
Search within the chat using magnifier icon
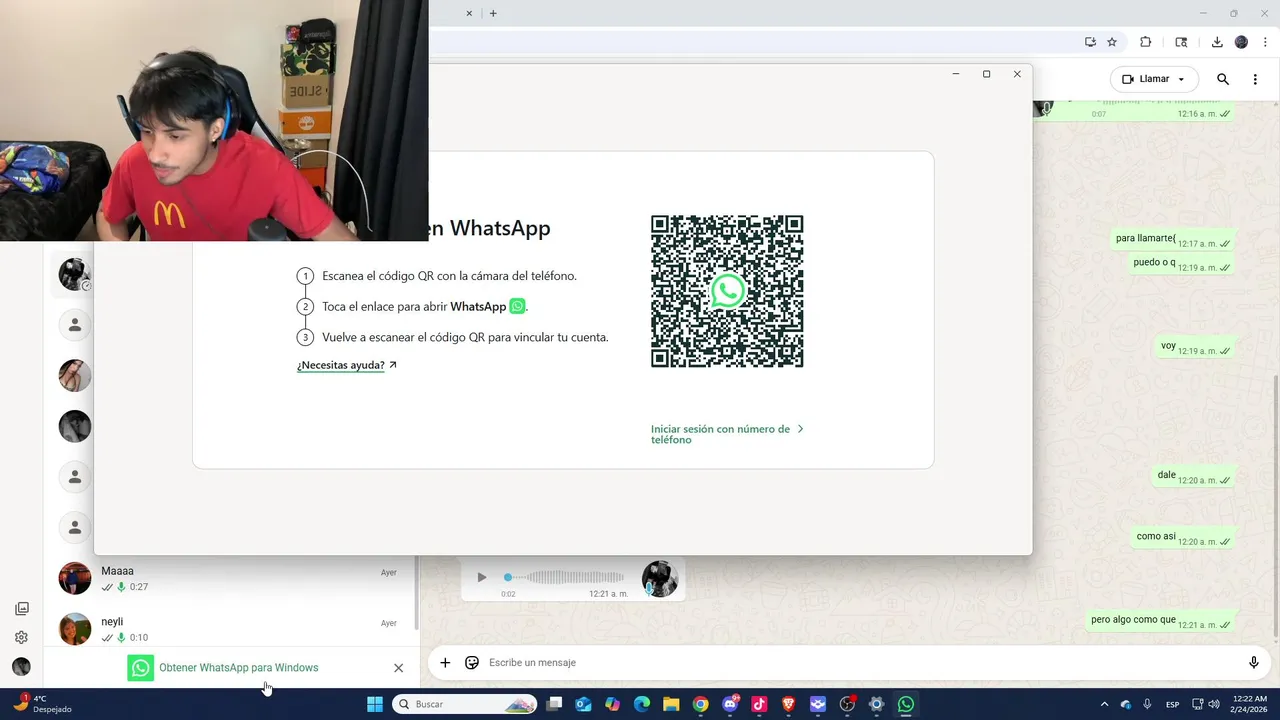pos(1222,79)
